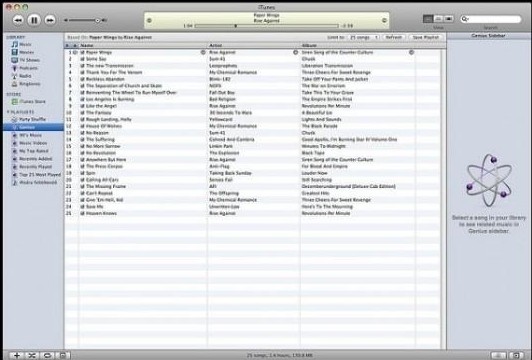Click the store arrow beside Paper Wings name

pyautogui.click(x=203, y=52)
